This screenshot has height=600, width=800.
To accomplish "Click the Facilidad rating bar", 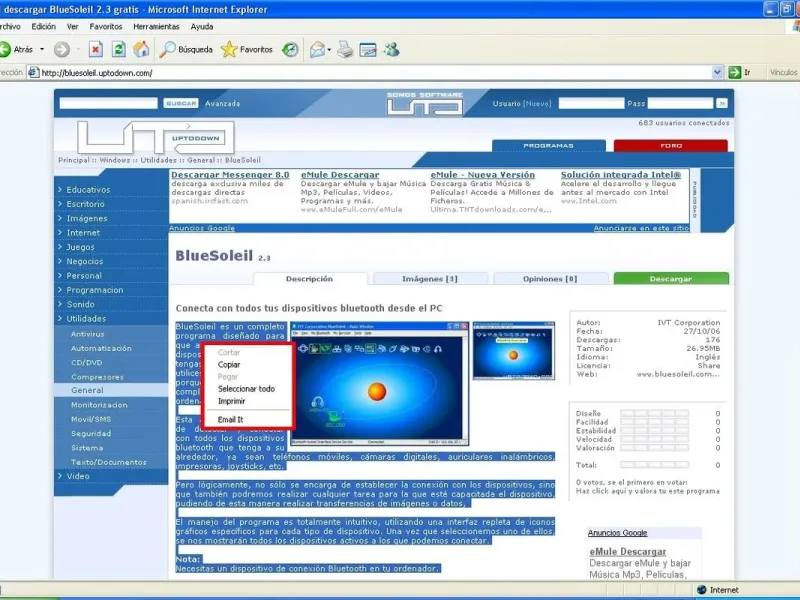I will (655, 422).
